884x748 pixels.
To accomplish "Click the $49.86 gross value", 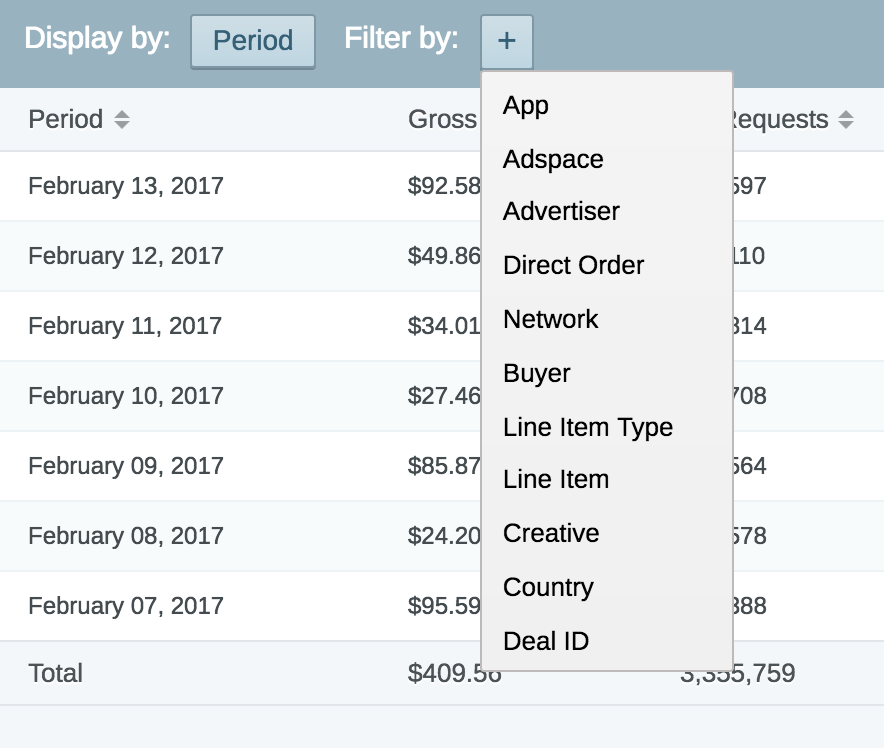I will pos(444,256).
